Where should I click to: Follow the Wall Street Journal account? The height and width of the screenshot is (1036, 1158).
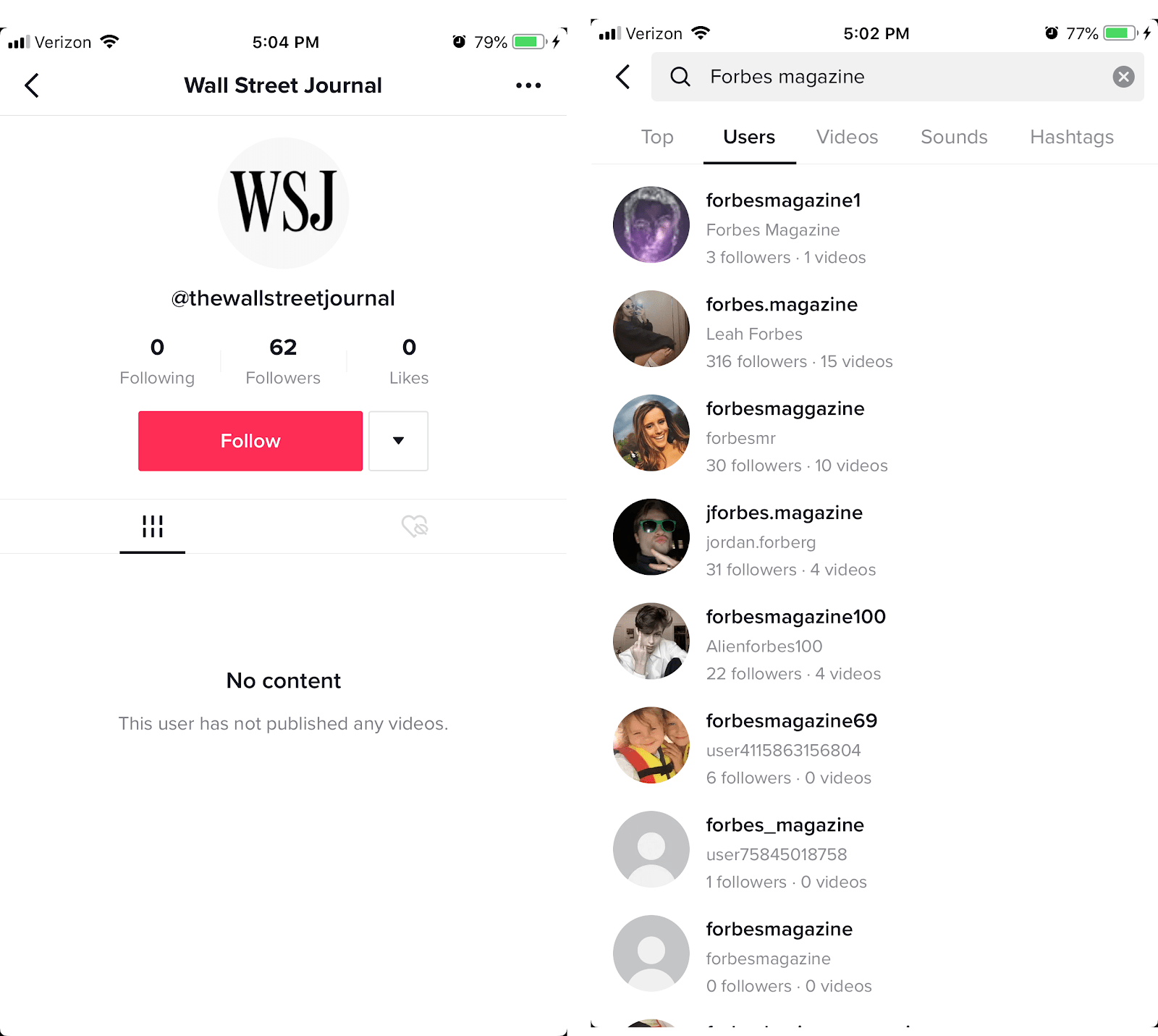pyautogui.click(x=250, y=441)
